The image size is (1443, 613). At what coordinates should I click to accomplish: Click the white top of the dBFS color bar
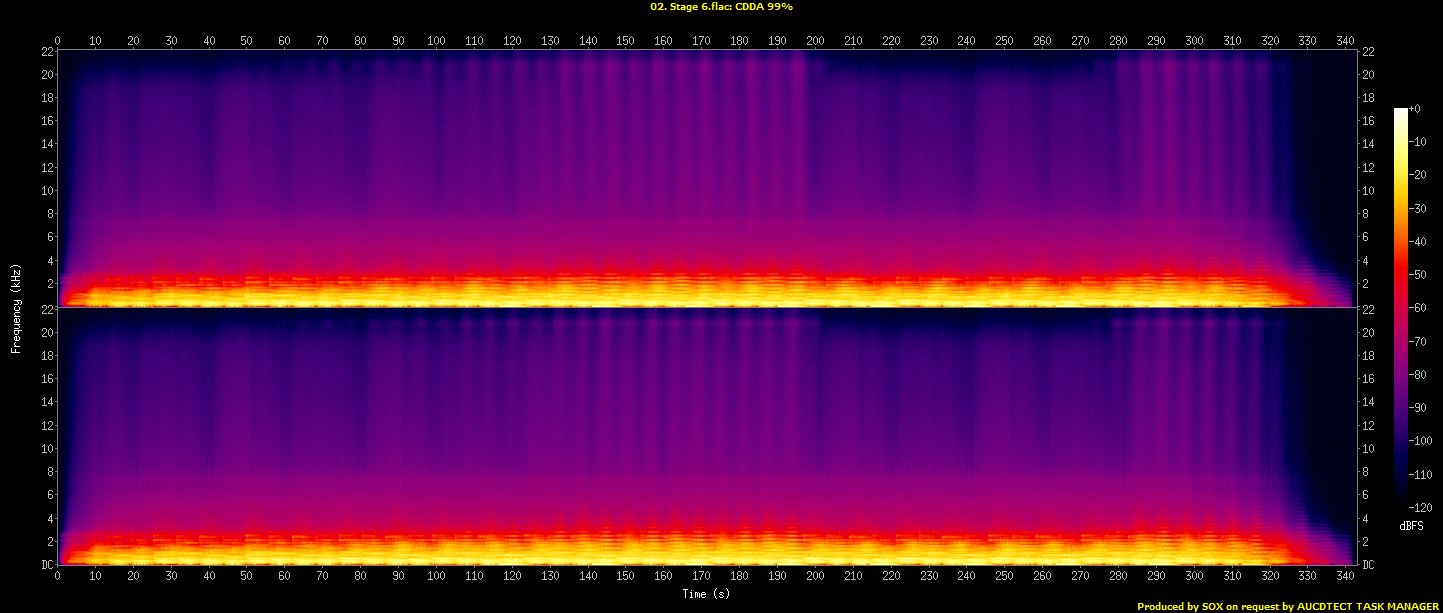click(1400, 113)
